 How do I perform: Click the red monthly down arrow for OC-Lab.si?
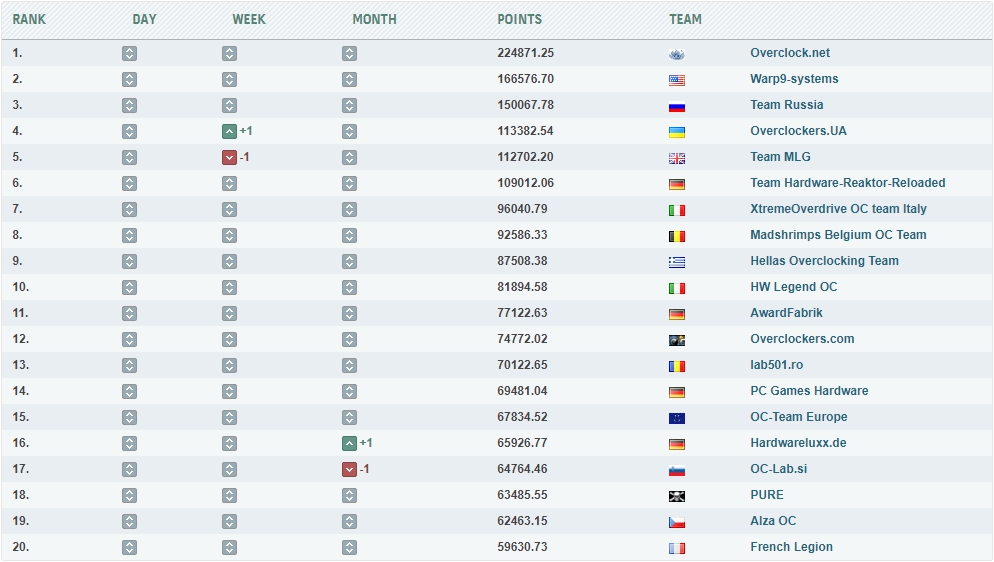click(x=349, y=469)
